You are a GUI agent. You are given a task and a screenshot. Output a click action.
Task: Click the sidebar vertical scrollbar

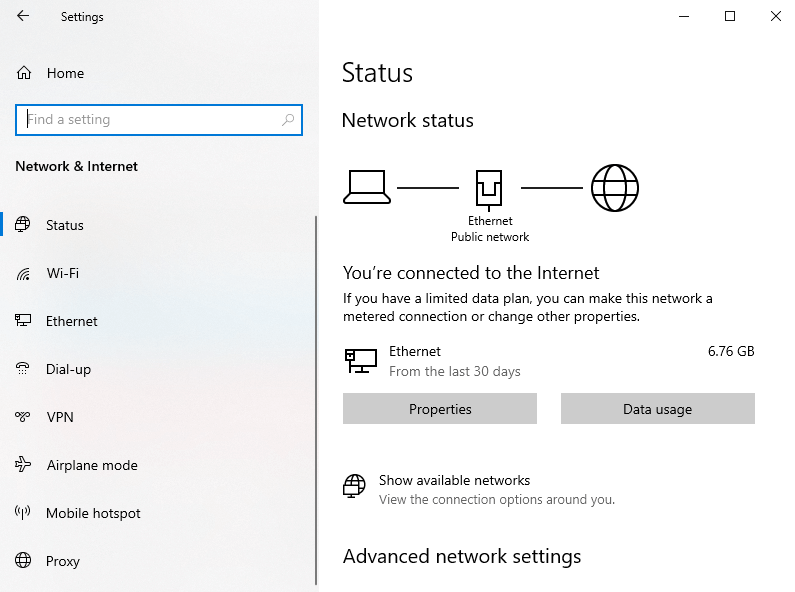tap(317, 400)
